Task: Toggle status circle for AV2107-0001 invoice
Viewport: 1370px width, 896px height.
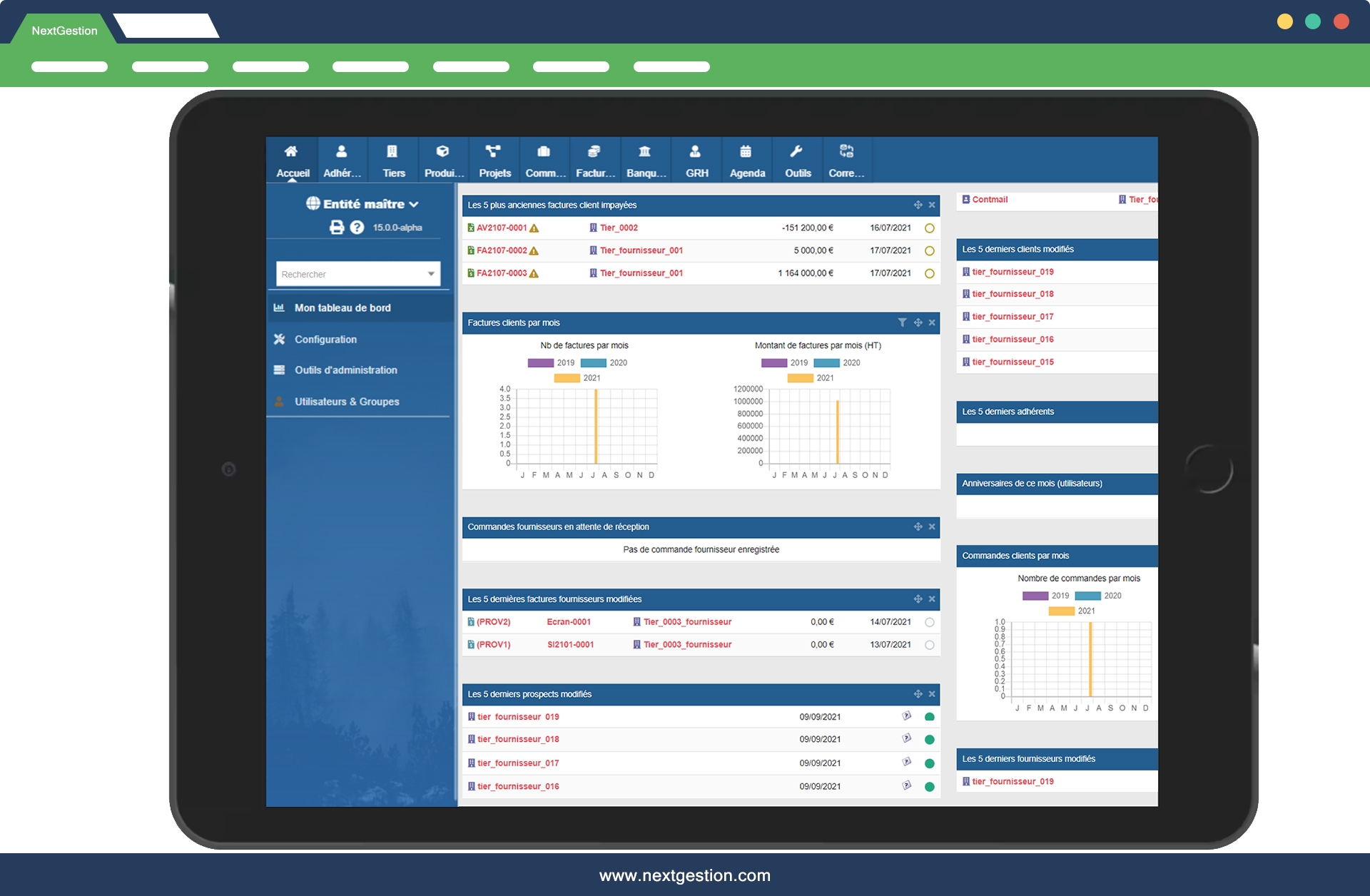Action: [929, 228]
